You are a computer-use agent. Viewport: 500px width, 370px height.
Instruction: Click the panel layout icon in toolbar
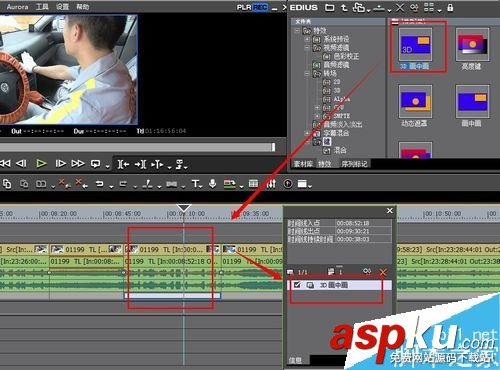click(302, 184)
